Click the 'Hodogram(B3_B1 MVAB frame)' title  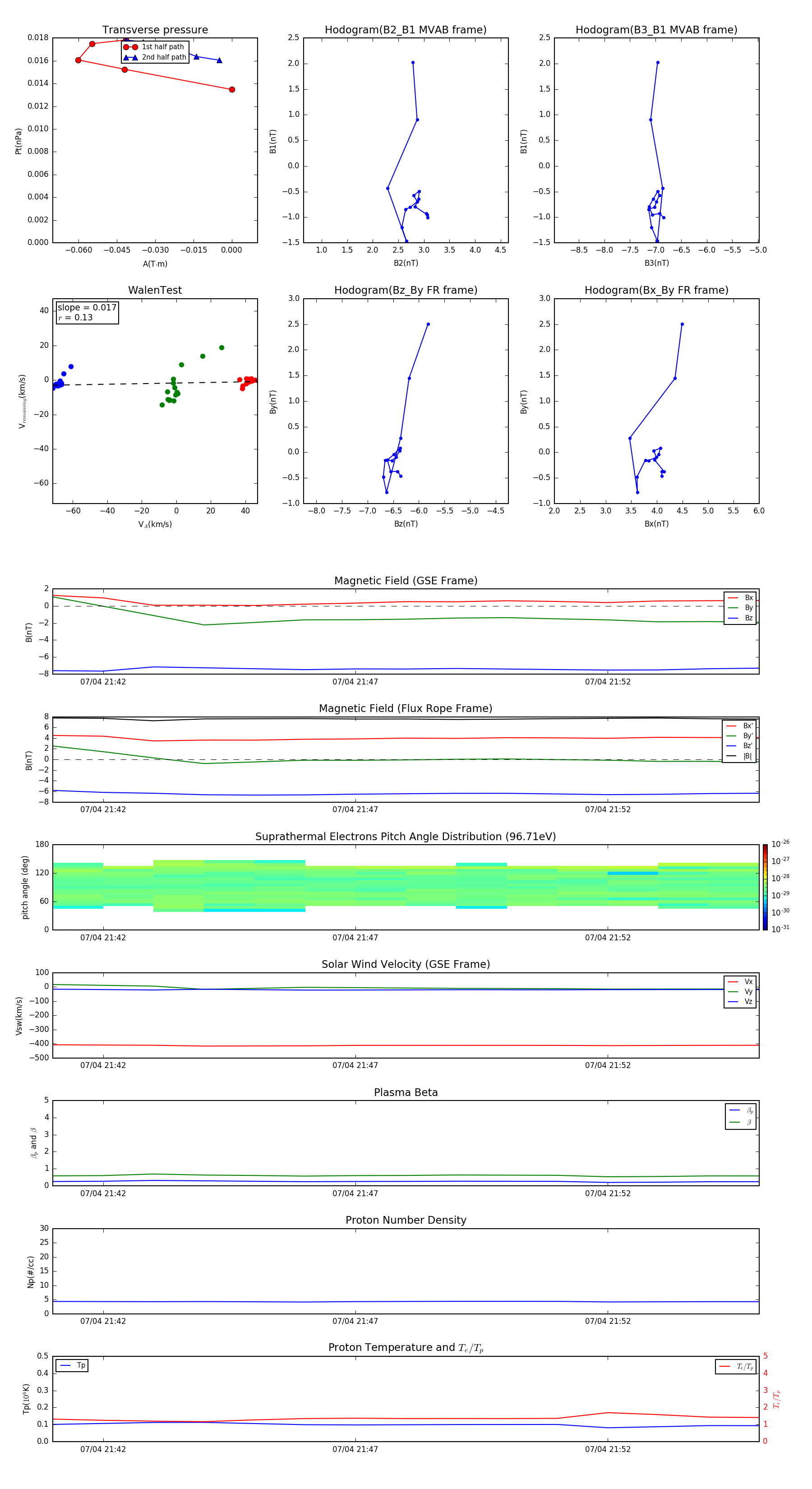point(656,30)
